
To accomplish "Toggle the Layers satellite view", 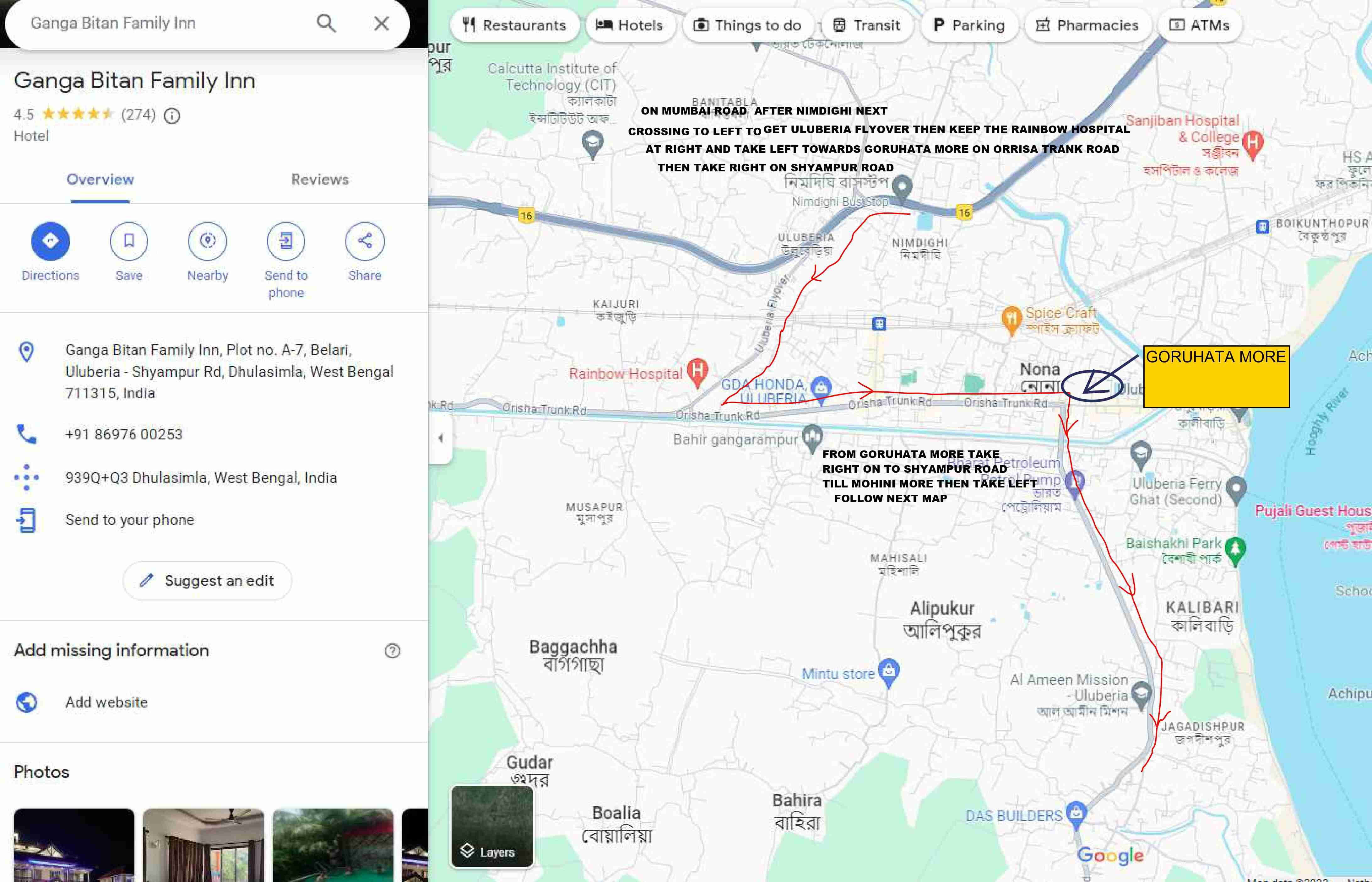I will 492,826.
